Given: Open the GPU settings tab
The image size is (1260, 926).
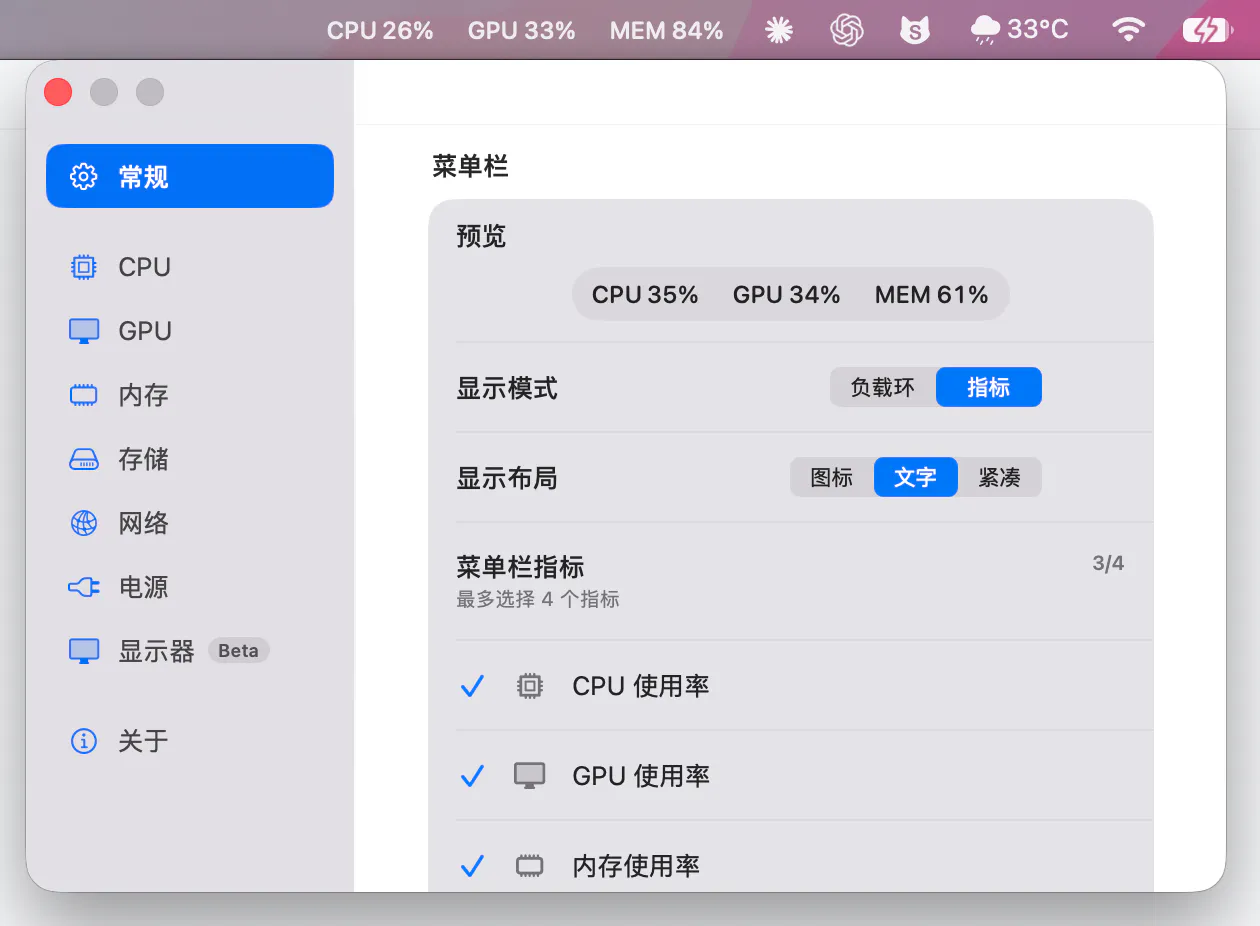Looking at the screenshot, I should tap(190, 331).
